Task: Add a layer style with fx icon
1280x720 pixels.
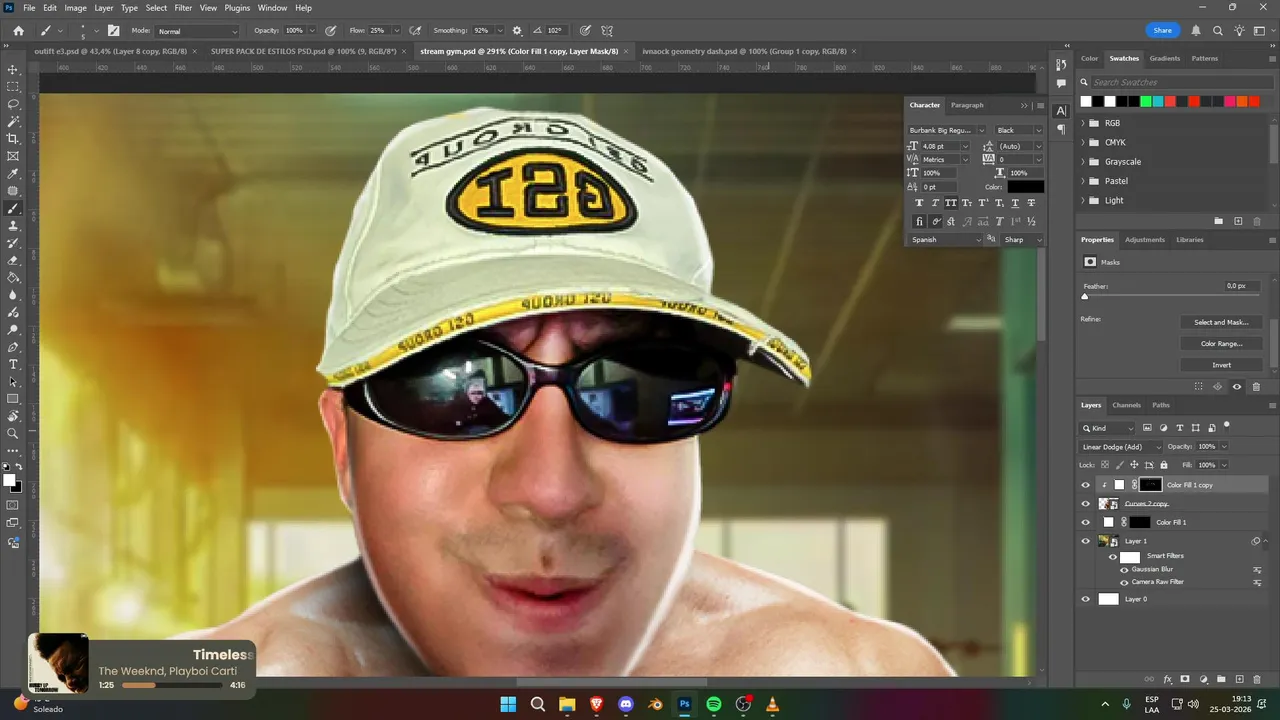Action: 1167,680
